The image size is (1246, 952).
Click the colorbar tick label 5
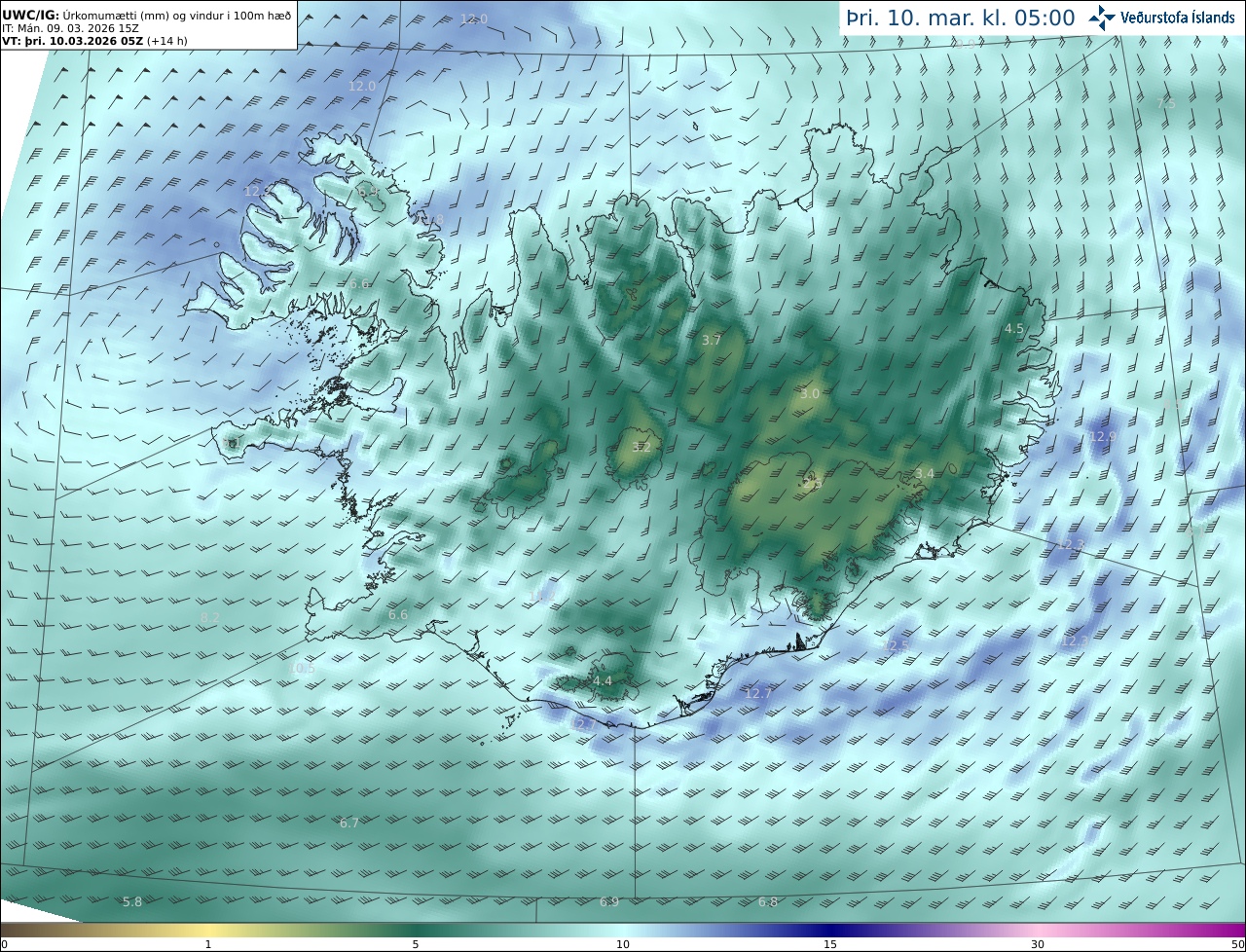pyautogui.click(x=416, y=944)
